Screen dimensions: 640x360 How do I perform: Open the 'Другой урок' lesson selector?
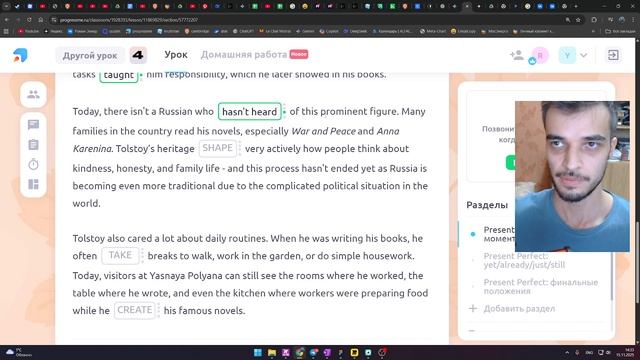pos(90,55)
